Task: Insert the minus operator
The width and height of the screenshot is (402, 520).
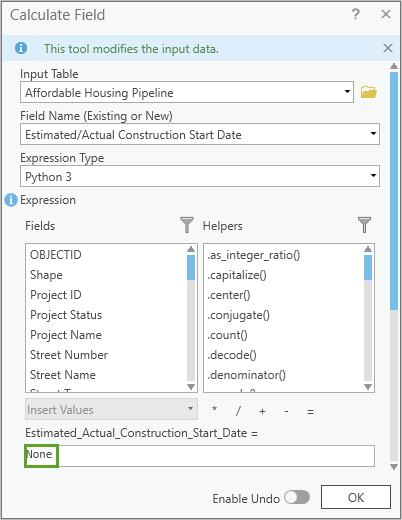Action: coord(286,411)
